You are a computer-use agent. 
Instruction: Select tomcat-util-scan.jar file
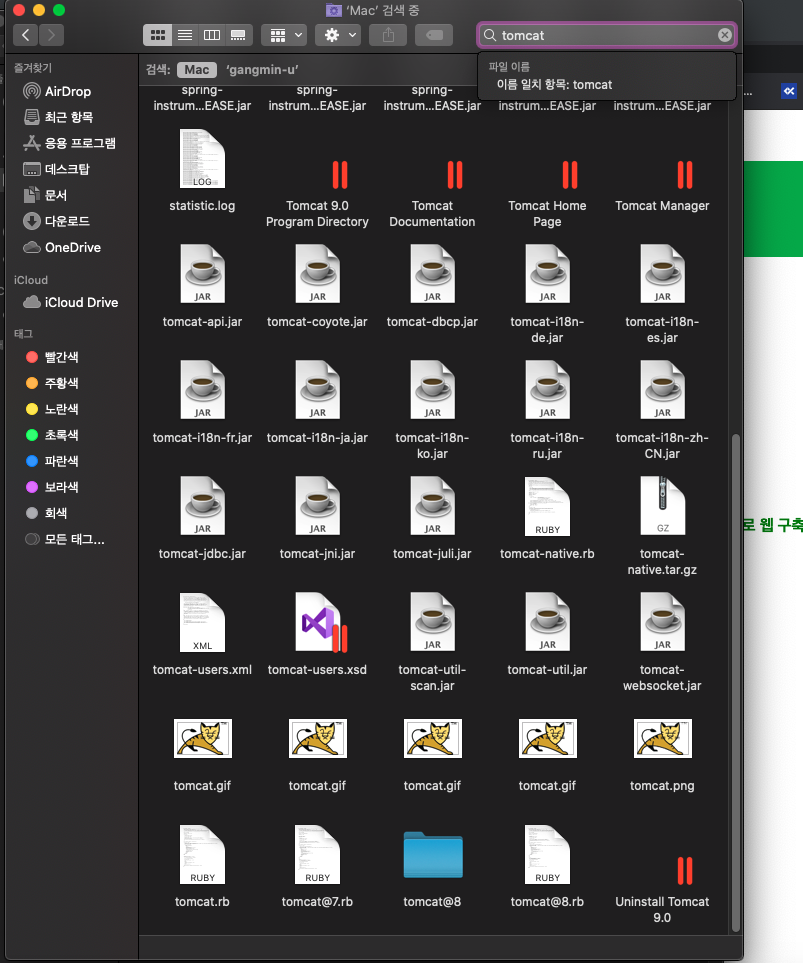(433, 622)
